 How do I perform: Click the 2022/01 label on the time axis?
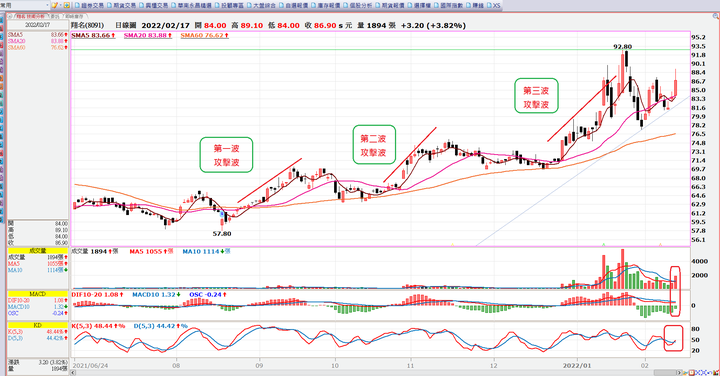coord(577,365)
